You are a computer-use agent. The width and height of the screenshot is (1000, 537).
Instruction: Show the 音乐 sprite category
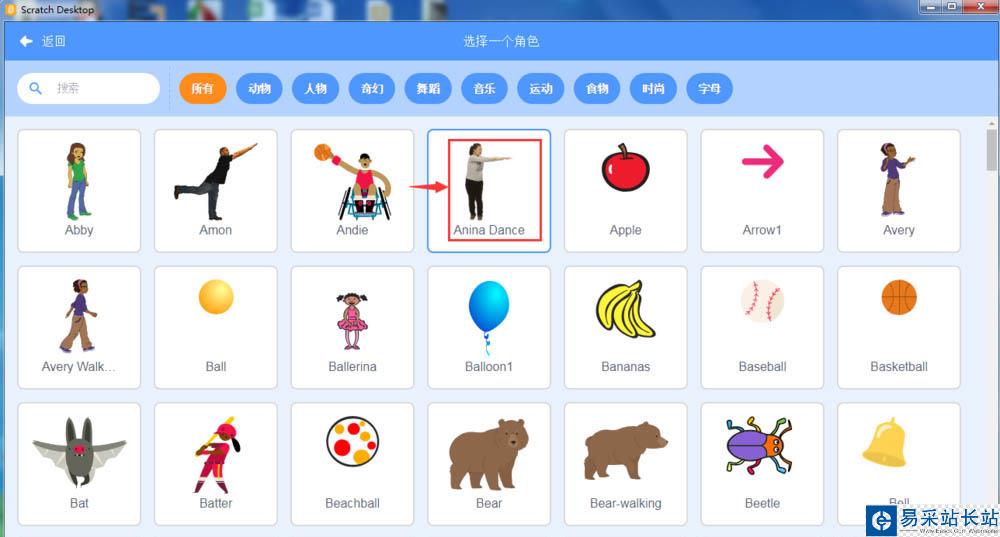[x=484, y=89]
